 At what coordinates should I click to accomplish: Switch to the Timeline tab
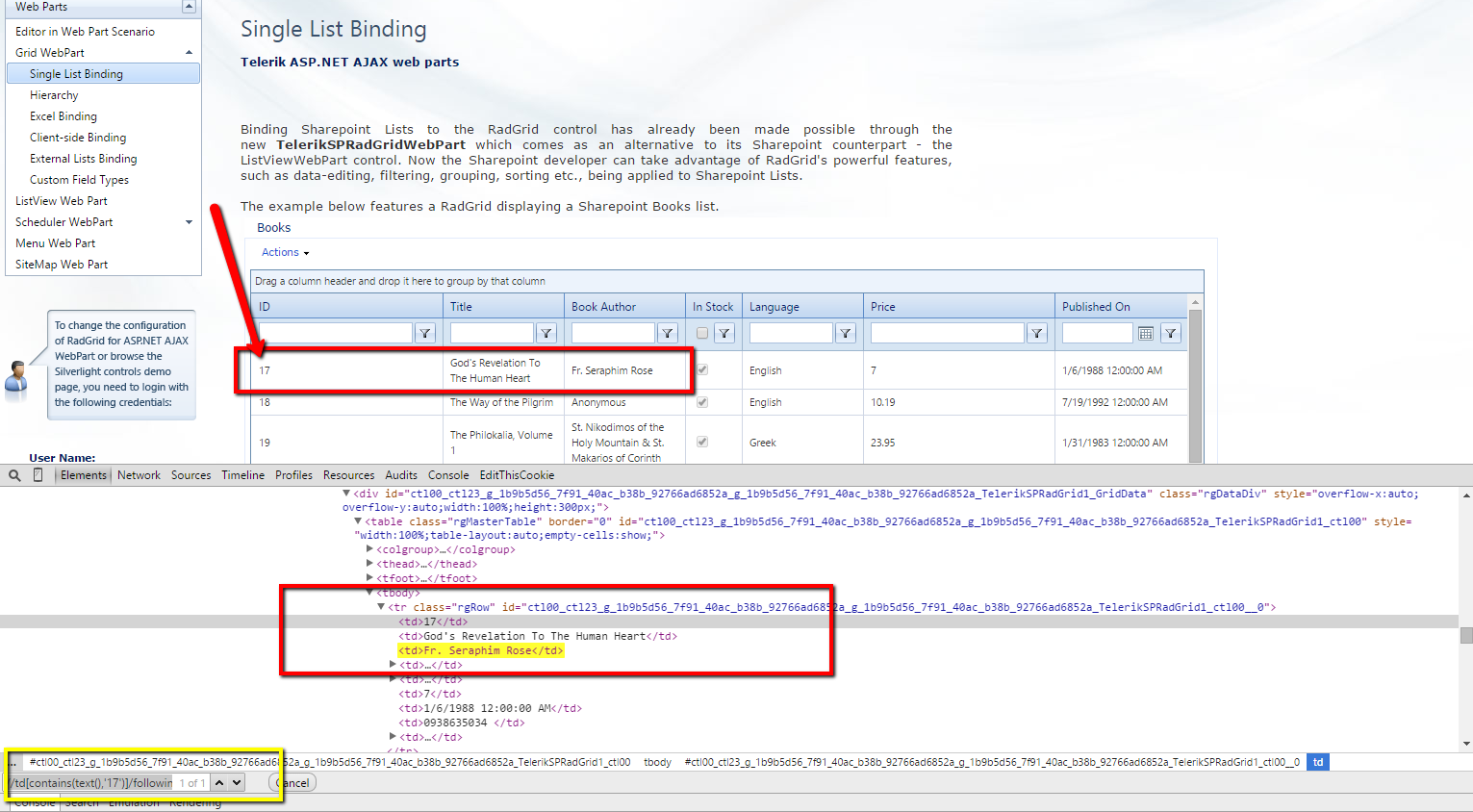click(242, 475)
